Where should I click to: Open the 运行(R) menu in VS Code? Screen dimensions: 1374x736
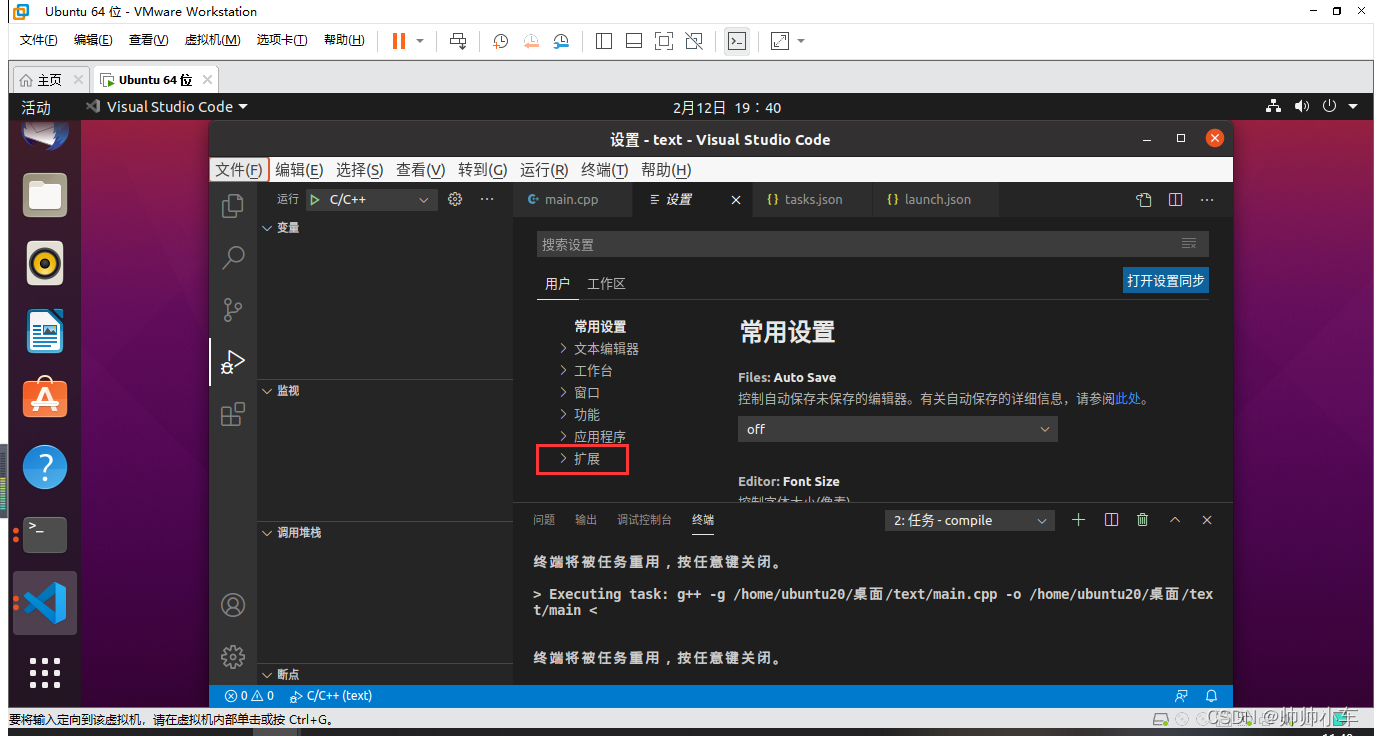544,170
